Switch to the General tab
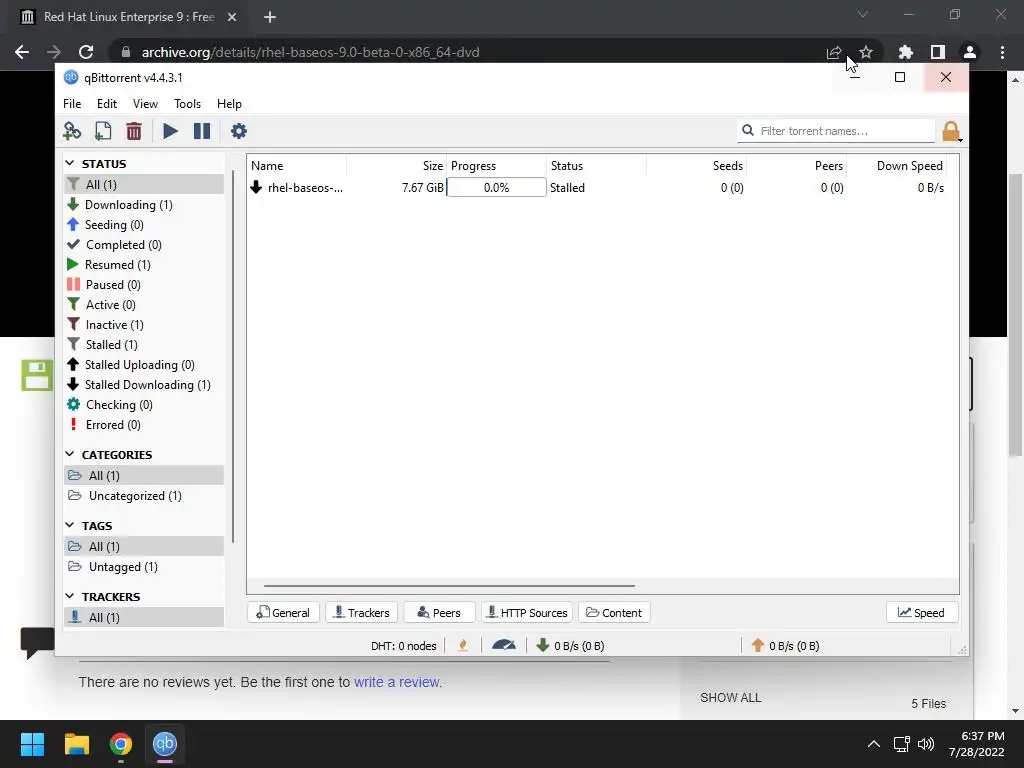 click(283, 613)
